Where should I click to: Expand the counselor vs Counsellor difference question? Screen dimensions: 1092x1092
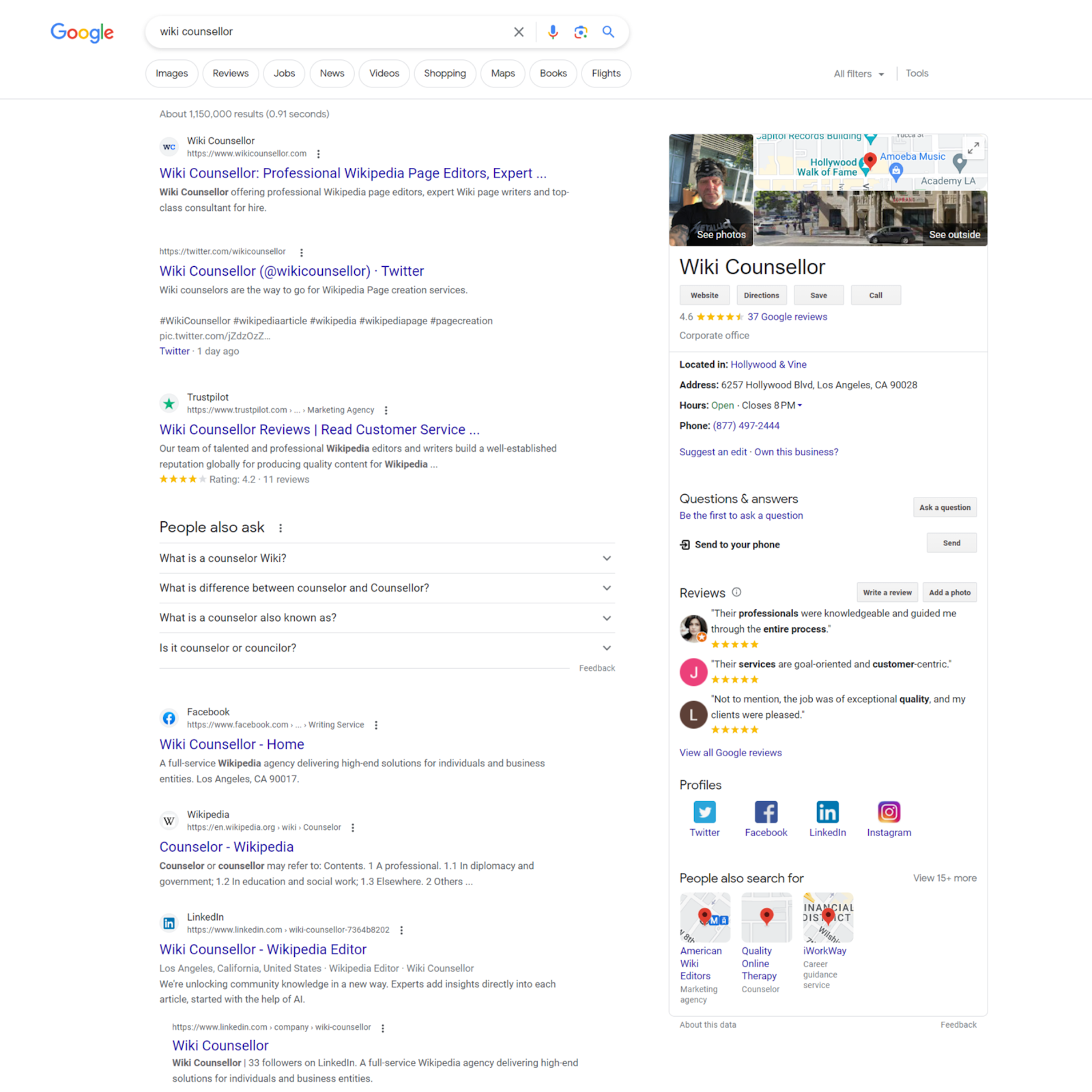[x=387, y=588]
